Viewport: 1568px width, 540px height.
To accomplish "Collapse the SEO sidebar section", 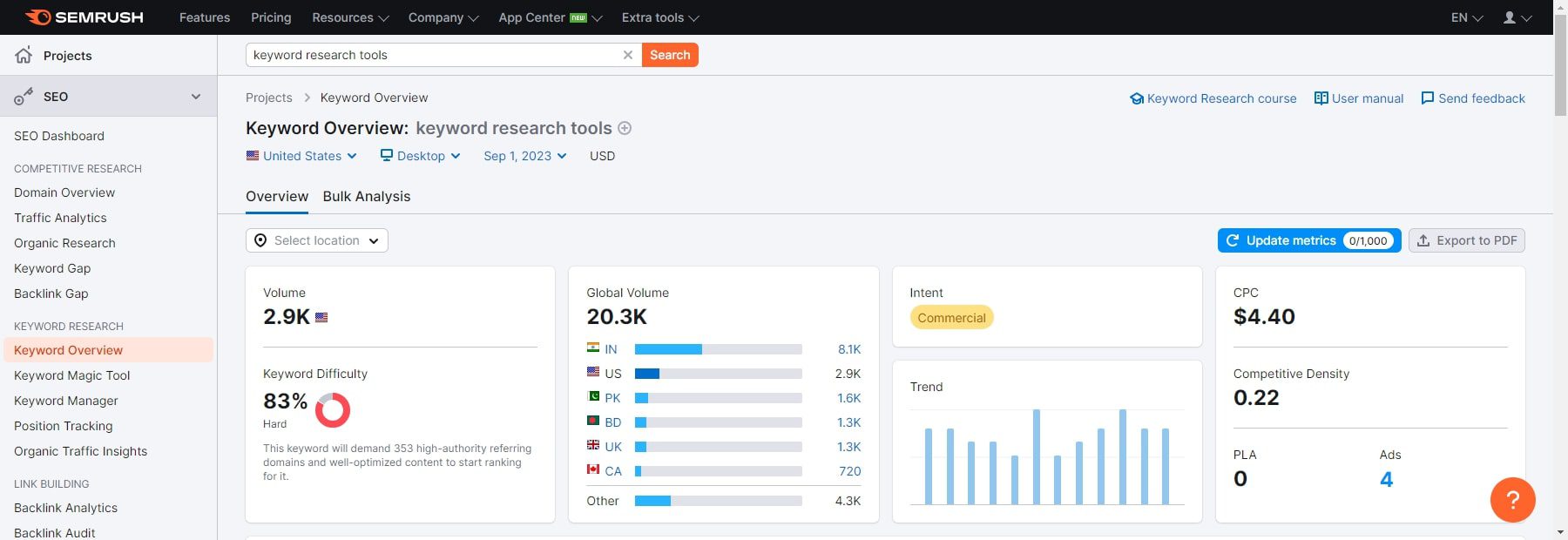I will click(x=196, y=97).
